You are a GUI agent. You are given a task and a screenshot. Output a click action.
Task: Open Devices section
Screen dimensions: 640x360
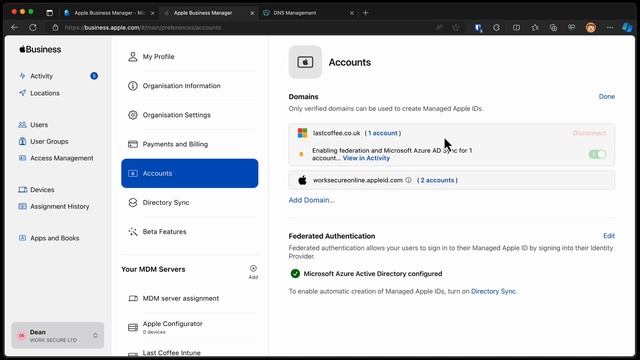point(42,190)
